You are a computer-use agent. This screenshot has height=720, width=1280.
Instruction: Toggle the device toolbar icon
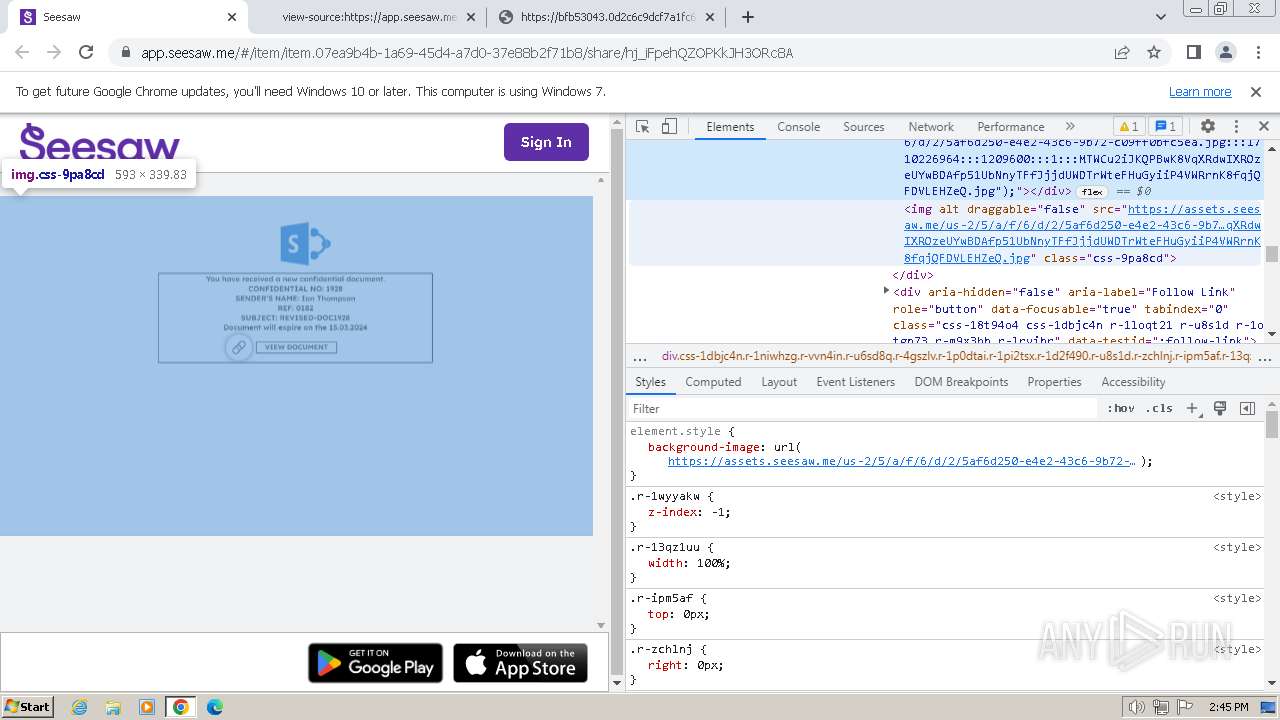pos(669,127)
